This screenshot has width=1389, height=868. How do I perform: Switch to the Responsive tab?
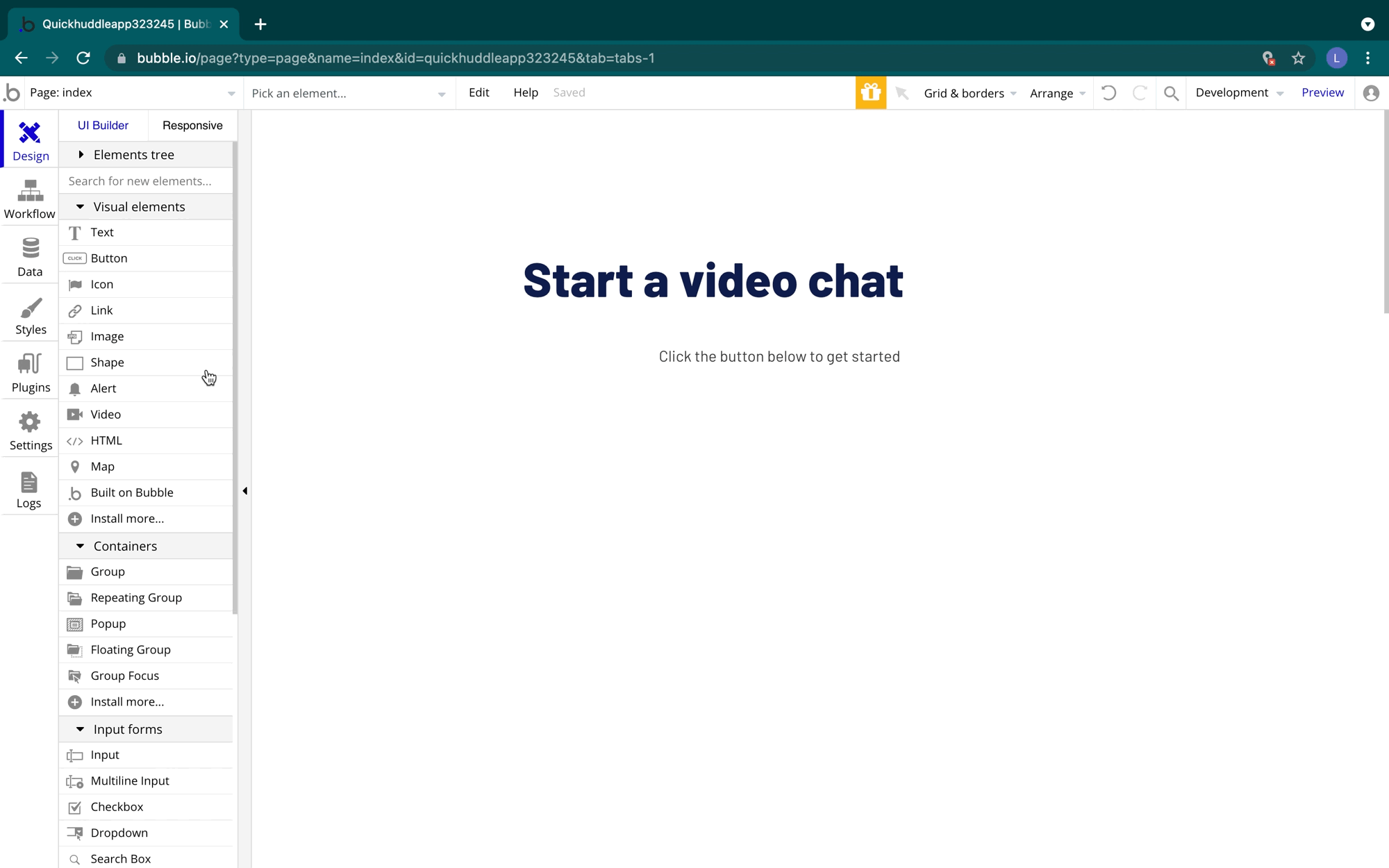tap(192, 126)
